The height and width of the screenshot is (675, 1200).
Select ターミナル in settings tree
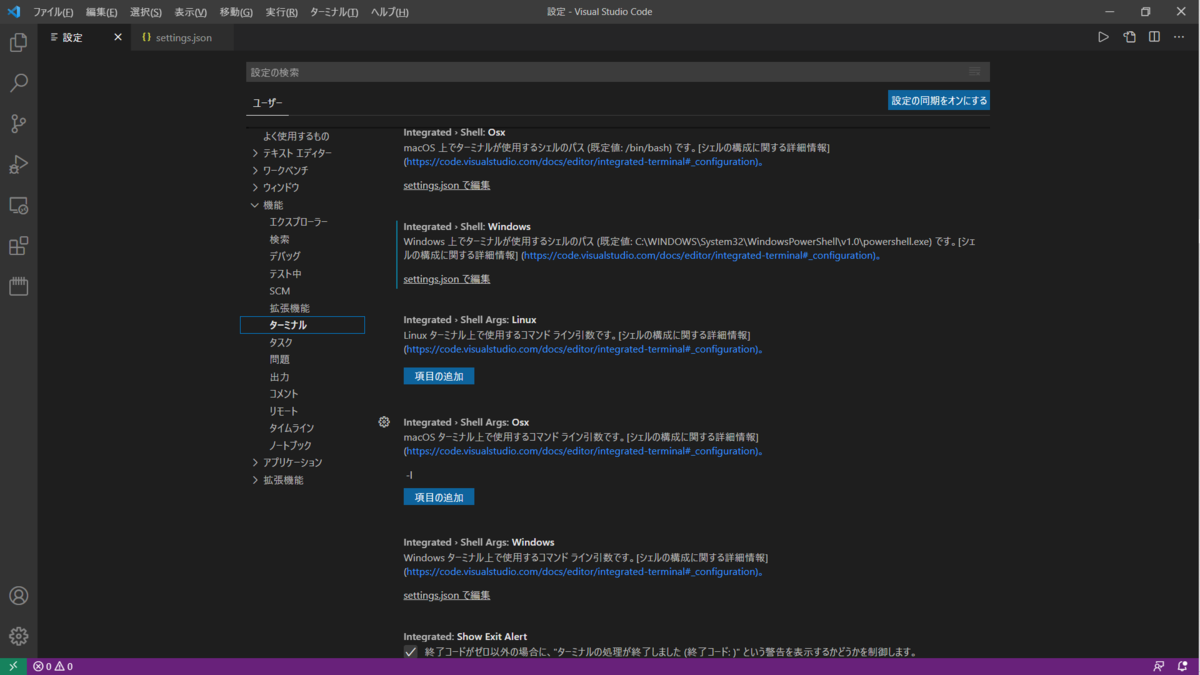click(x=302, y=325)
